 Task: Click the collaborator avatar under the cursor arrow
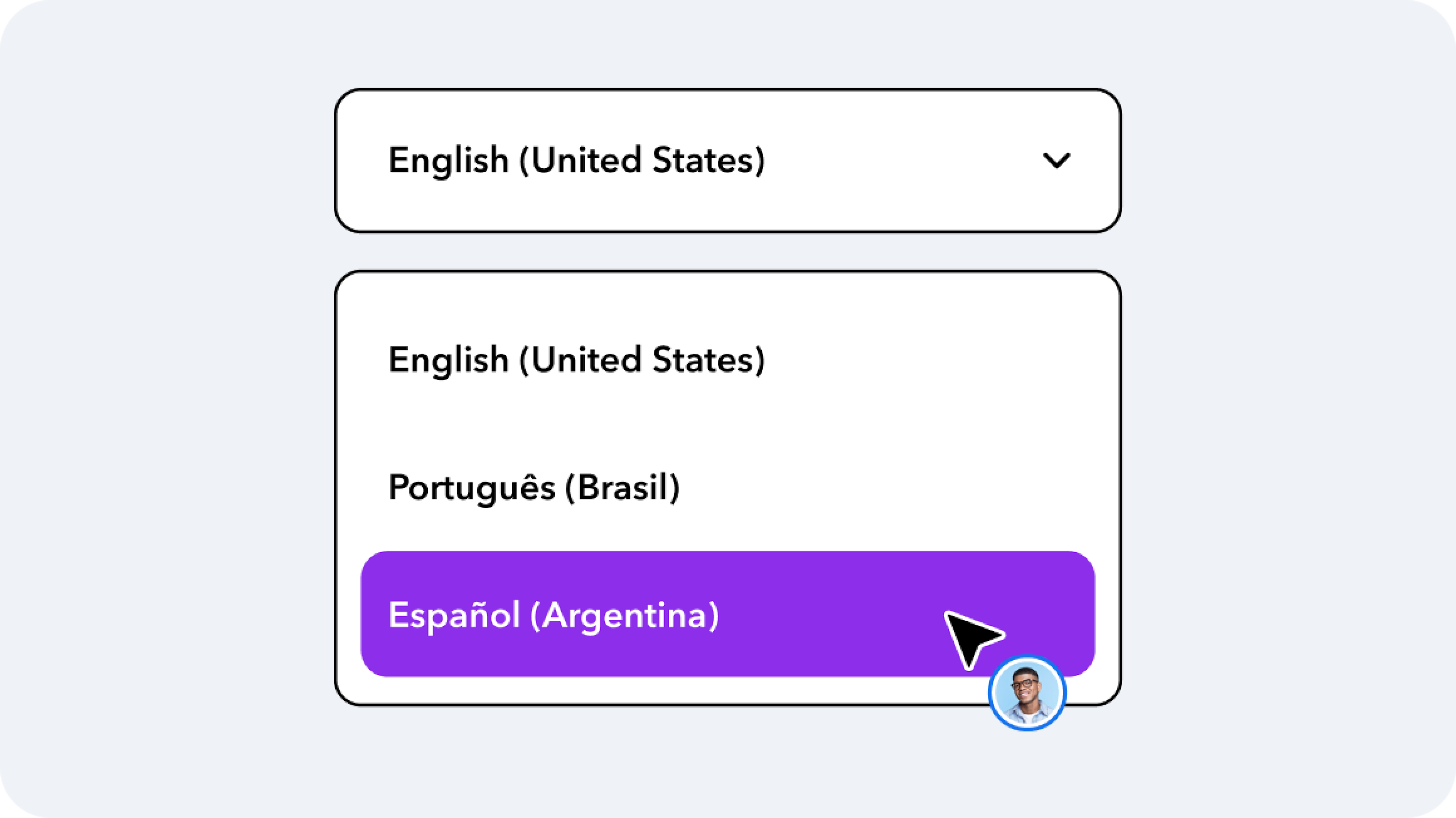1027,693
